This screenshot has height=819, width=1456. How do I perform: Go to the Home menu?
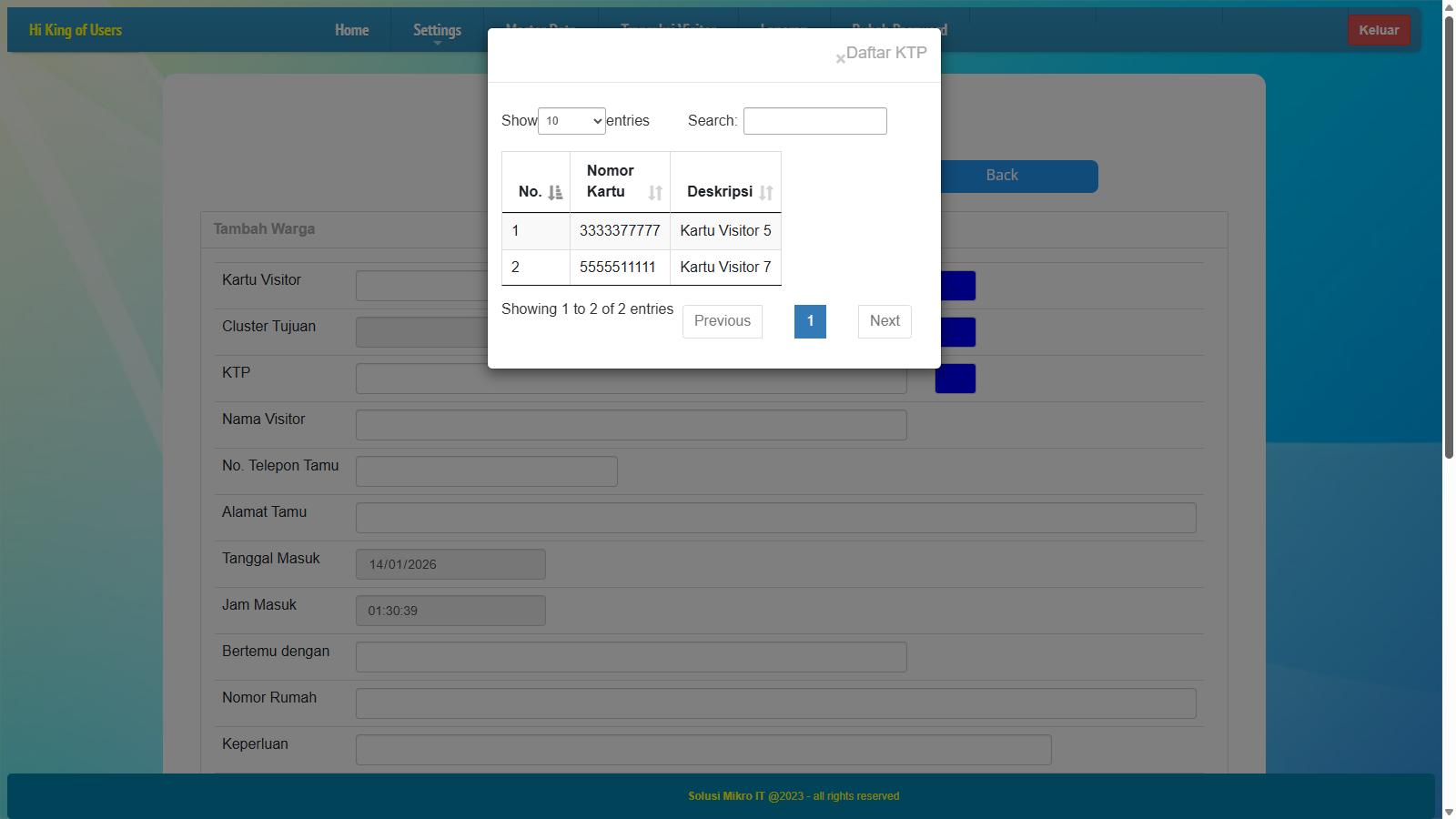(x=351, y=30)
